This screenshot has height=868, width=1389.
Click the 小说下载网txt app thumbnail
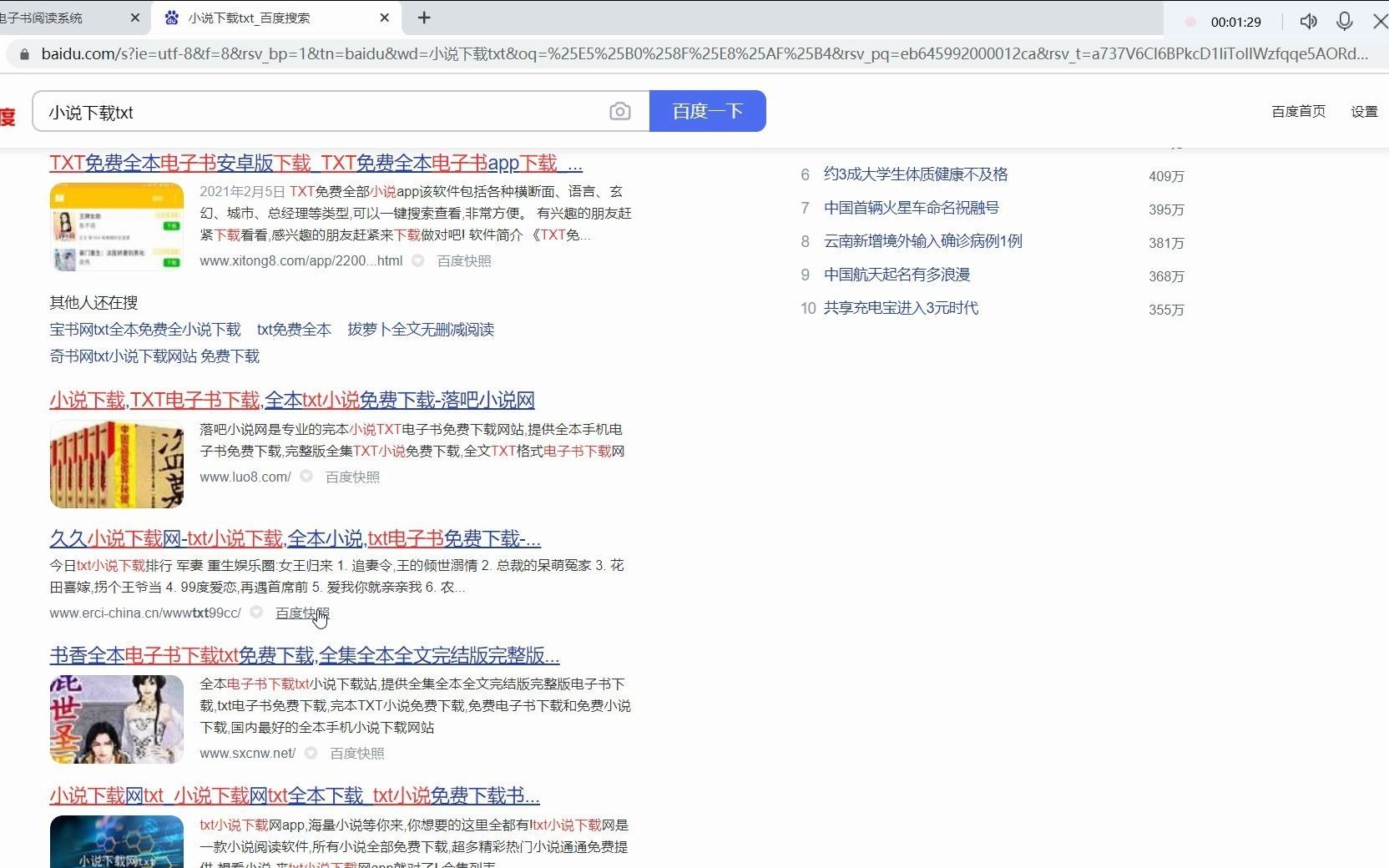pos(117,841)
